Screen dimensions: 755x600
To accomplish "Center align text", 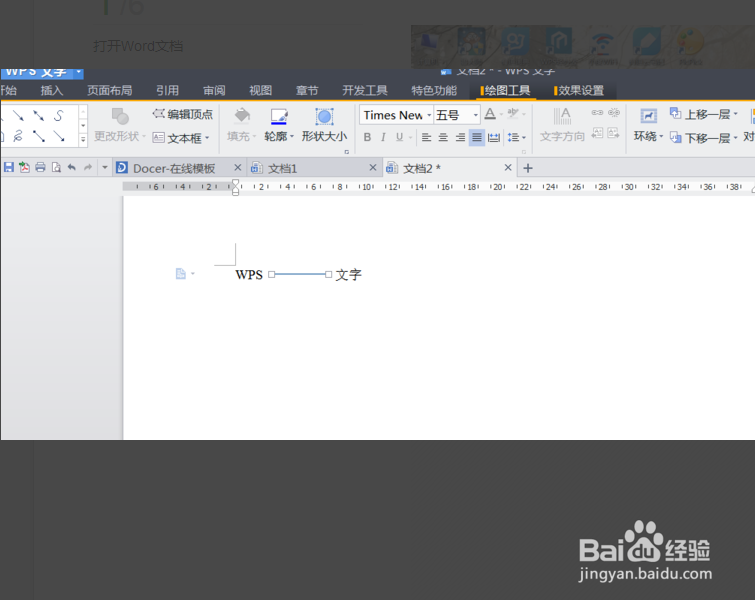I will click(x=443, y=137).
